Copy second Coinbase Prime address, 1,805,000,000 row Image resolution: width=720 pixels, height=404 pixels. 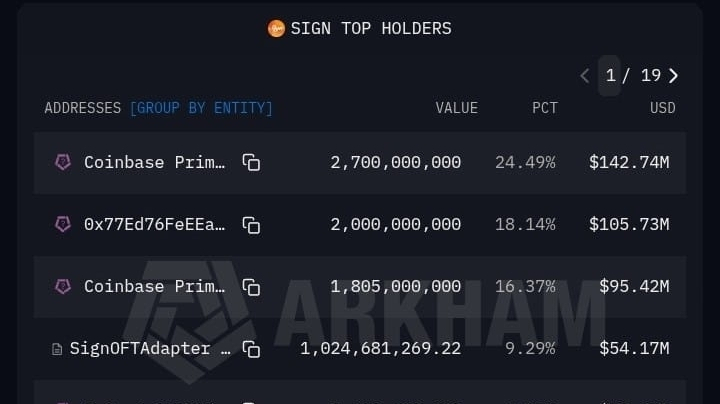251,287
